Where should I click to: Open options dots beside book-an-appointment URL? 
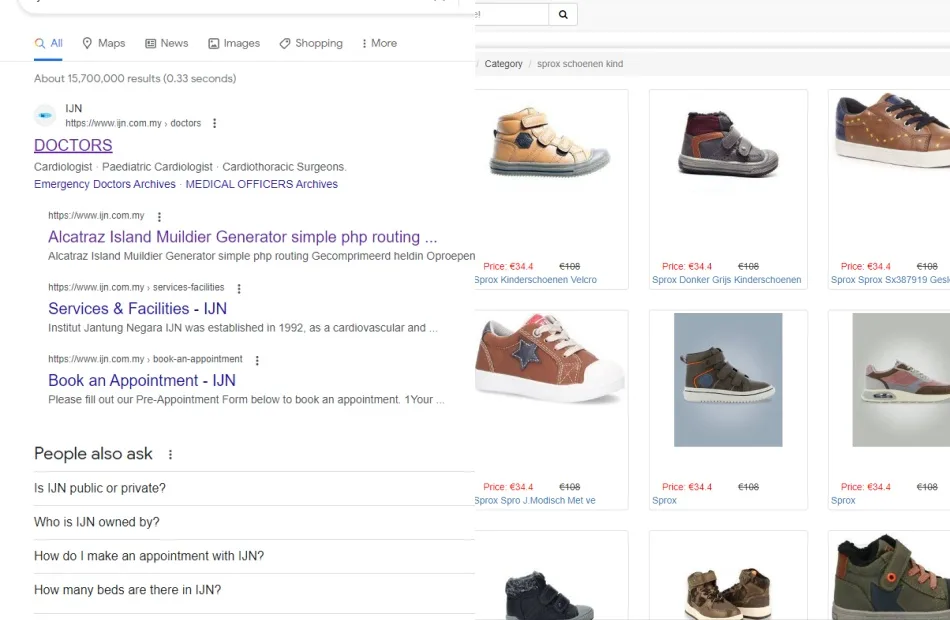tap(257, 360)
